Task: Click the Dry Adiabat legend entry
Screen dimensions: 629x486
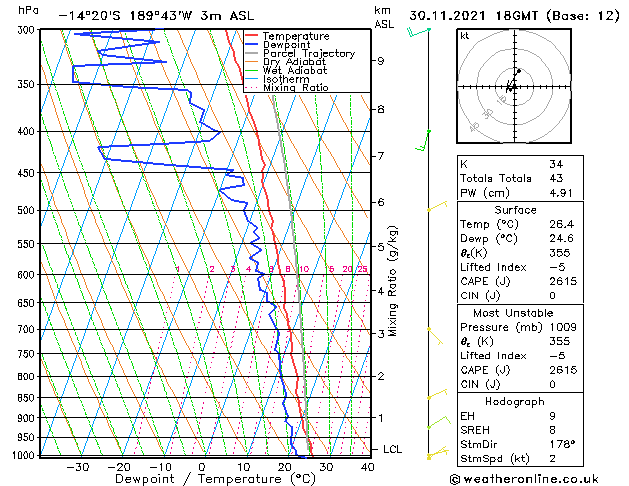Action: [285, 62]
